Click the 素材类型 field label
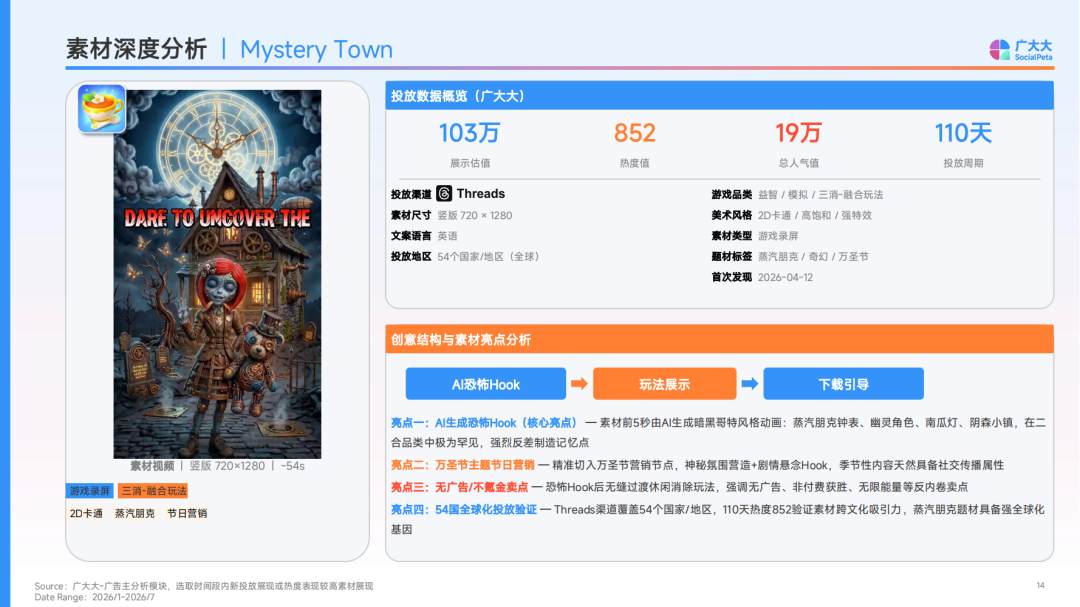Viewport: 1080px width, 607px height. (x=731, y=236)
